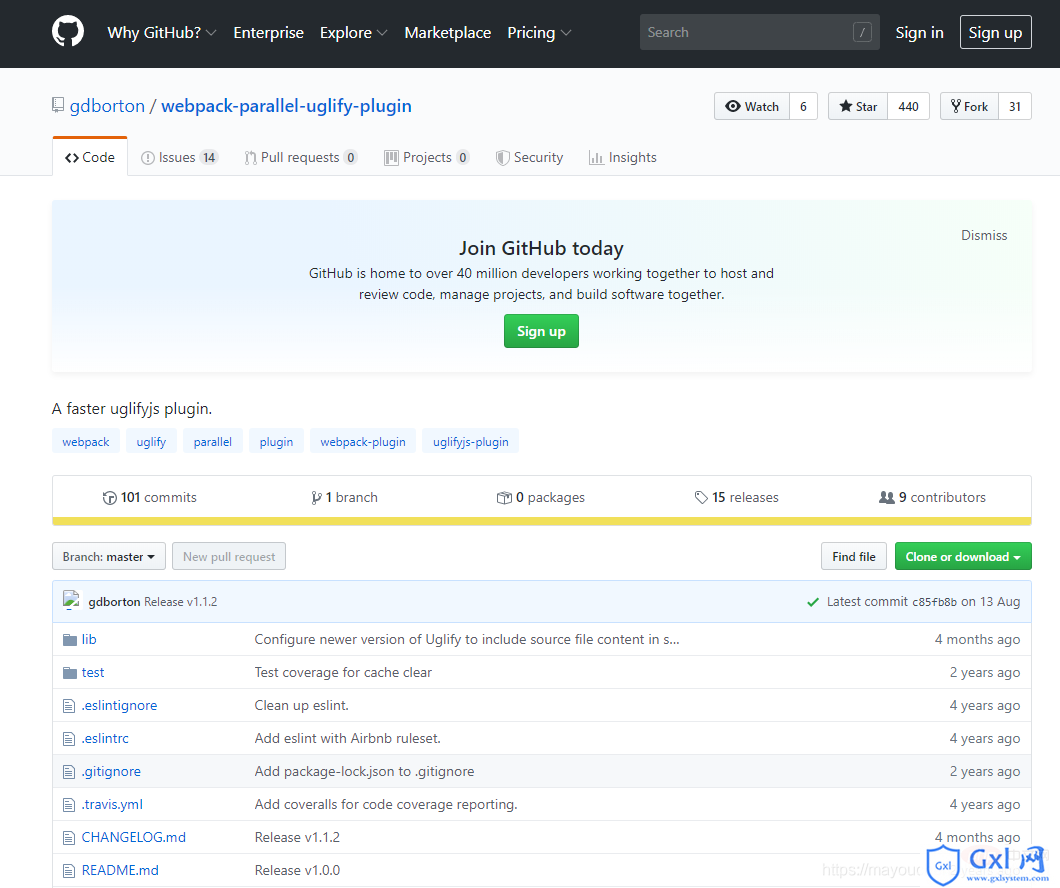The width and height of the screenshot is (1060, 888).
Task: Click the webpack-parallel-uglify-plugin repository name
Action: tap(286, 106)
